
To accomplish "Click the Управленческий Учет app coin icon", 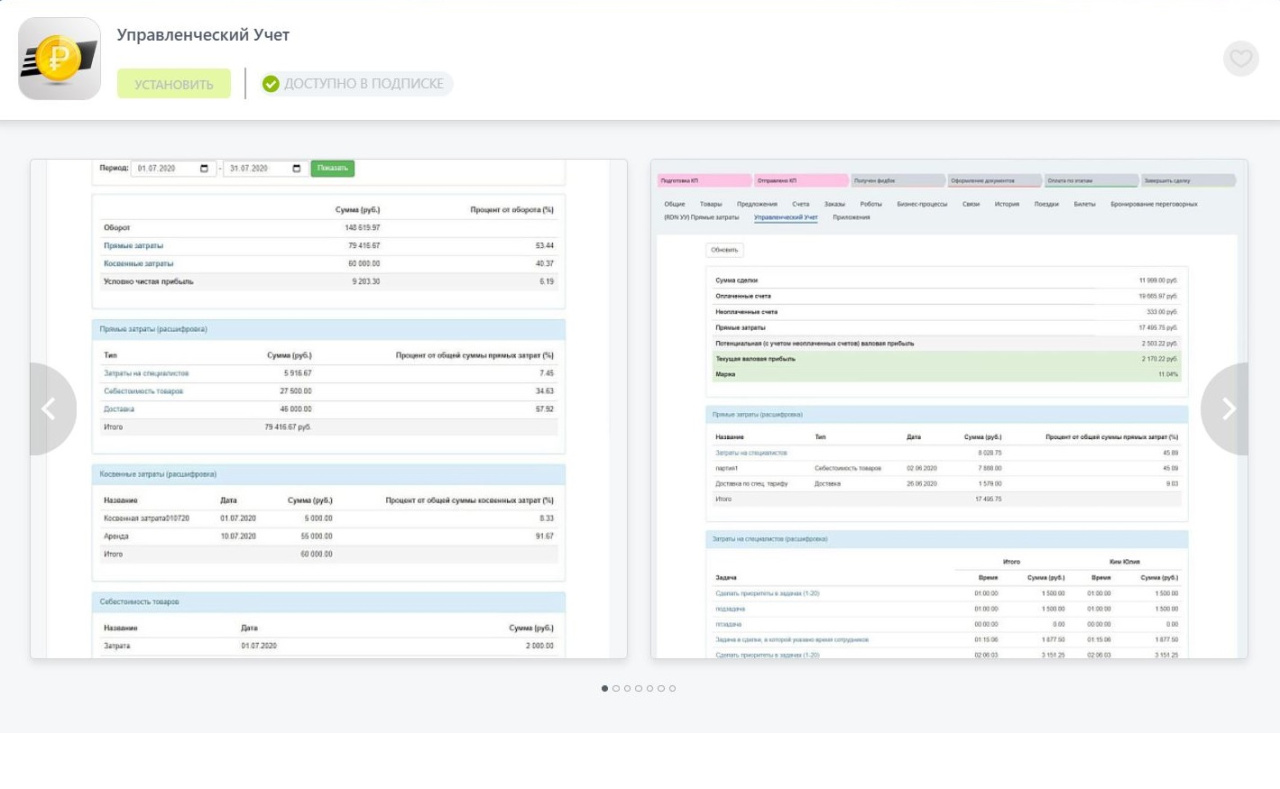I will (59, 58).
